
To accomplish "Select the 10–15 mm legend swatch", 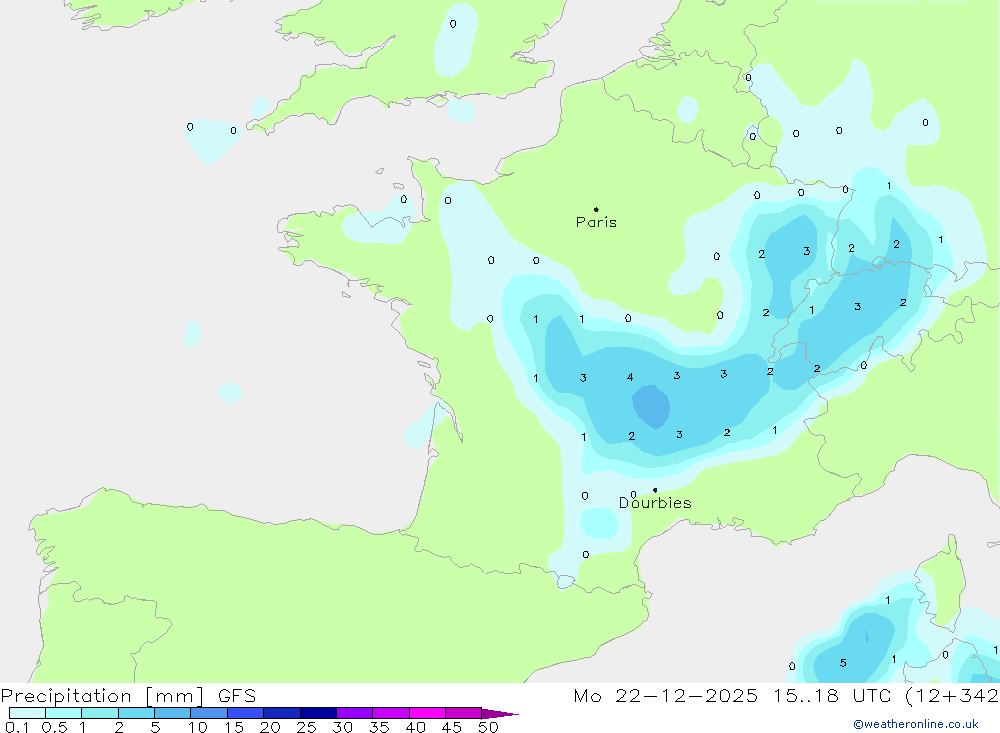I will (209, 713).
